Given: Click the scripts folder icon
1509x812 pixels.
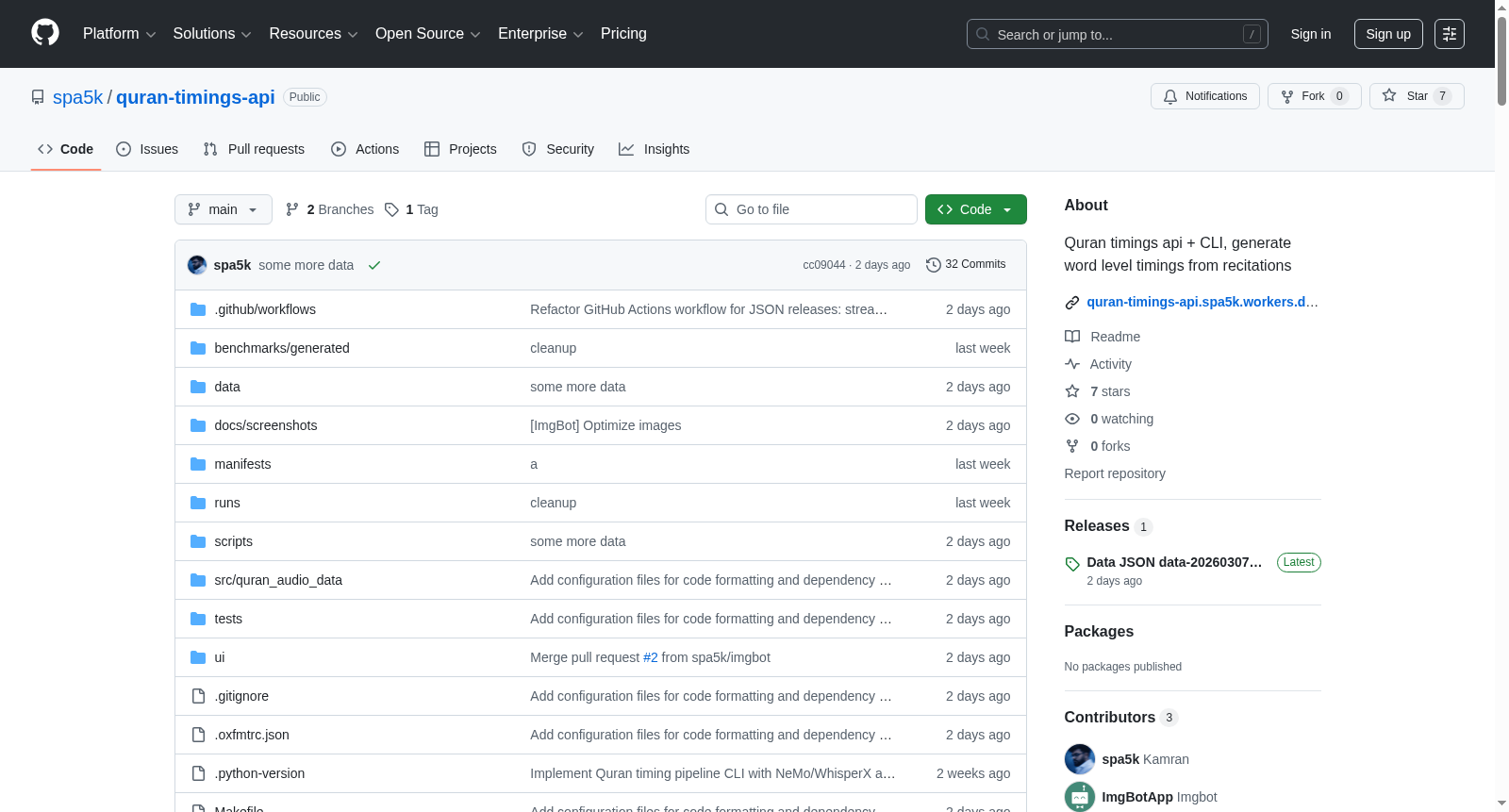Looking at the screenshot, I should point(198,541).
